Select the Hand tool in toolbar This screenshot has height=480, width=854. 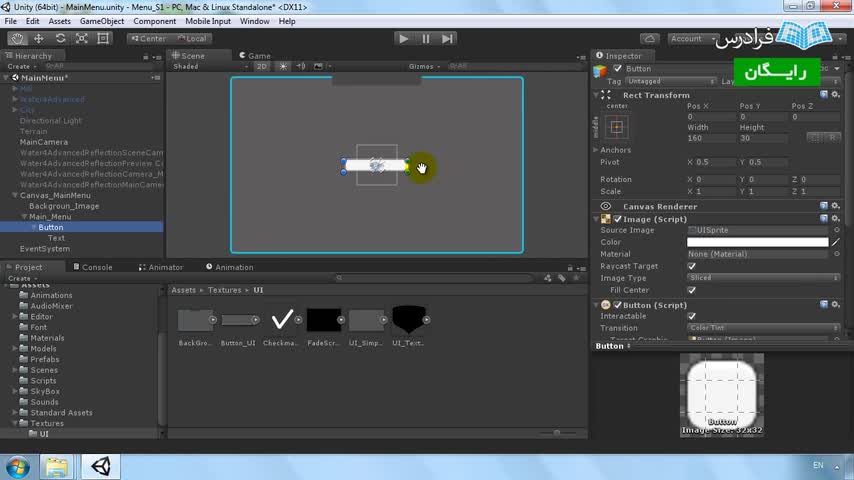click(17, 39)
